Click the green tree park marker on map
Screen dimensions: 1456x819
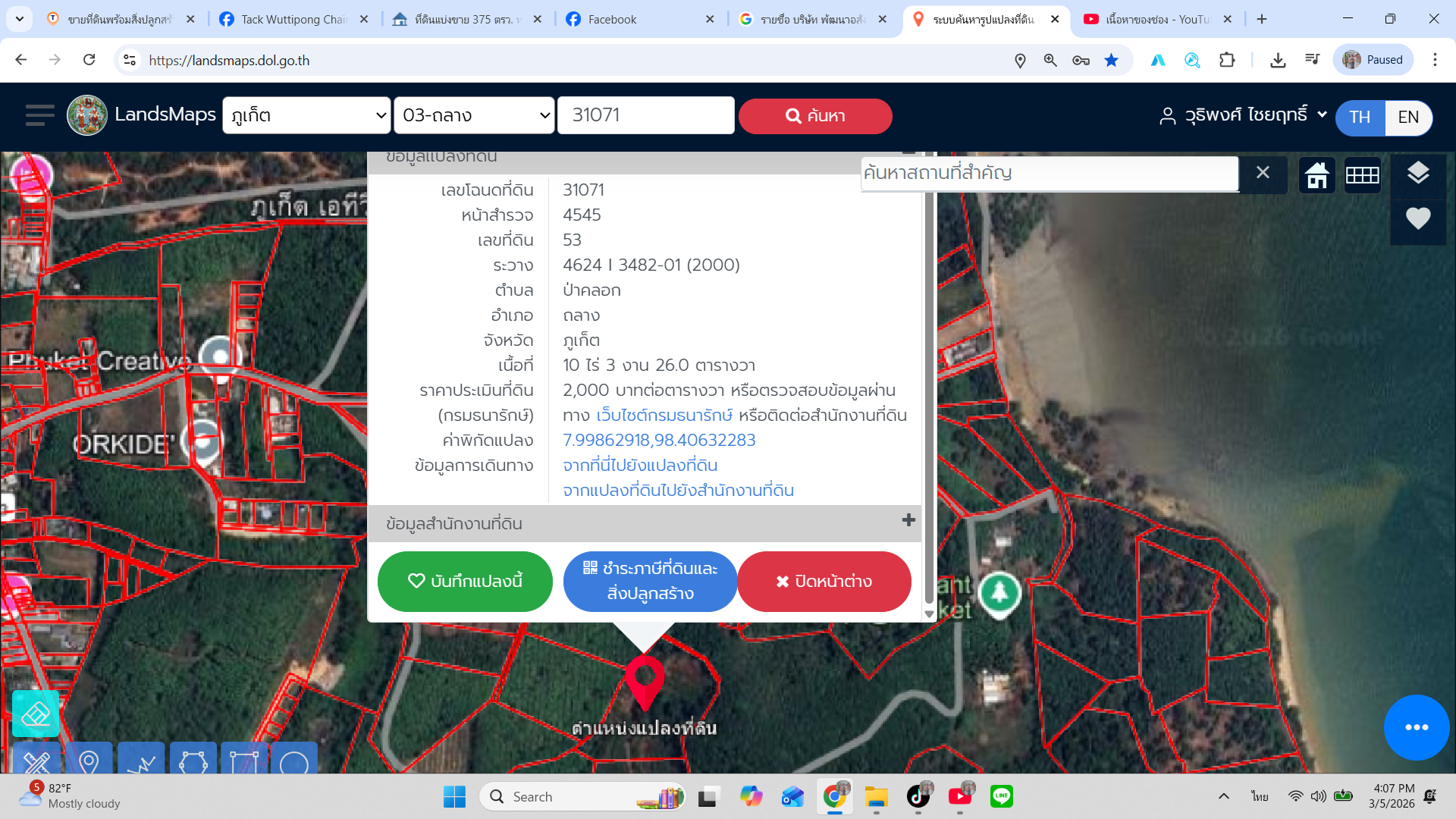(999, 594)
